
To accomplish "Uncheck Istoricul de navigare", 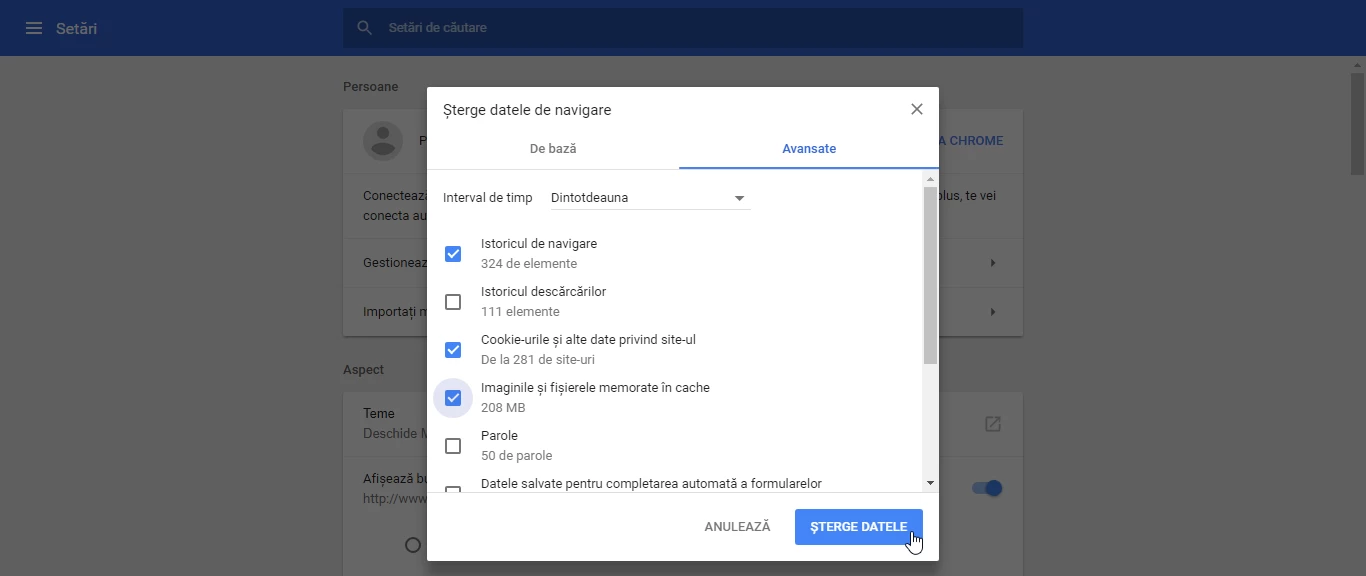I will 453,253.
